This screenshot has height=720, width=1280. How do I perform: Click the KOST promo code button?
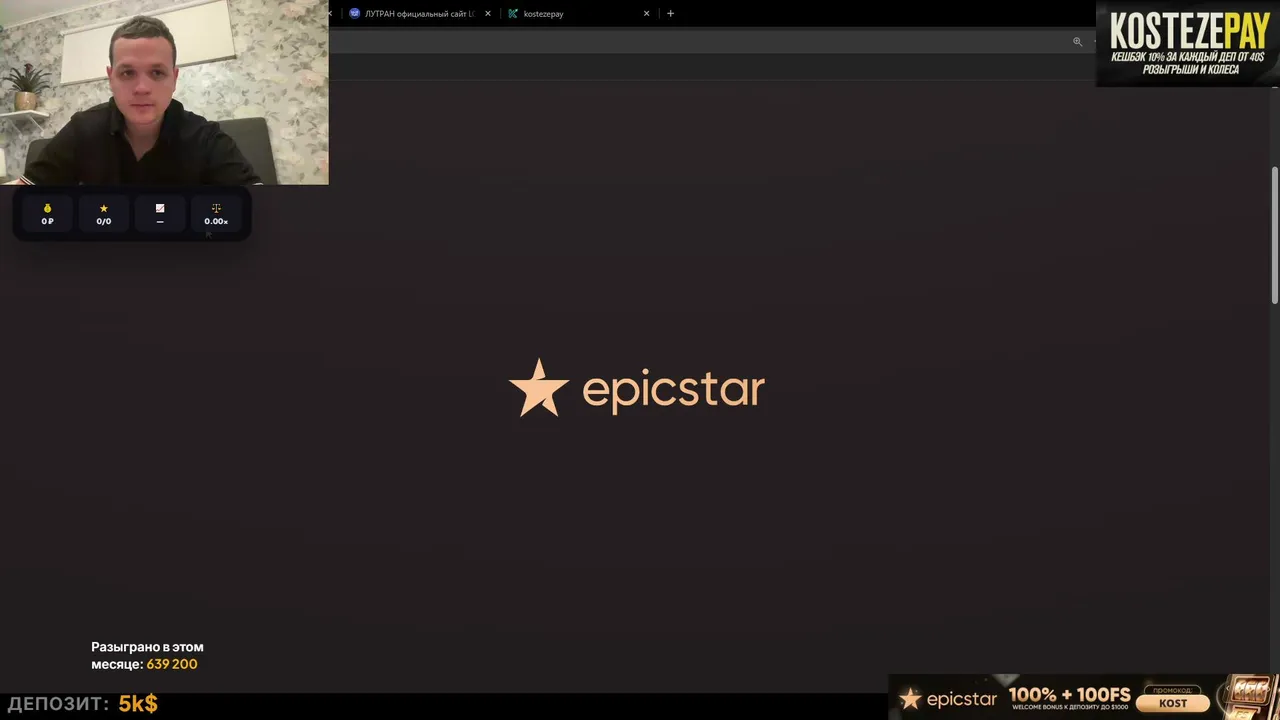coord(1173,703)
